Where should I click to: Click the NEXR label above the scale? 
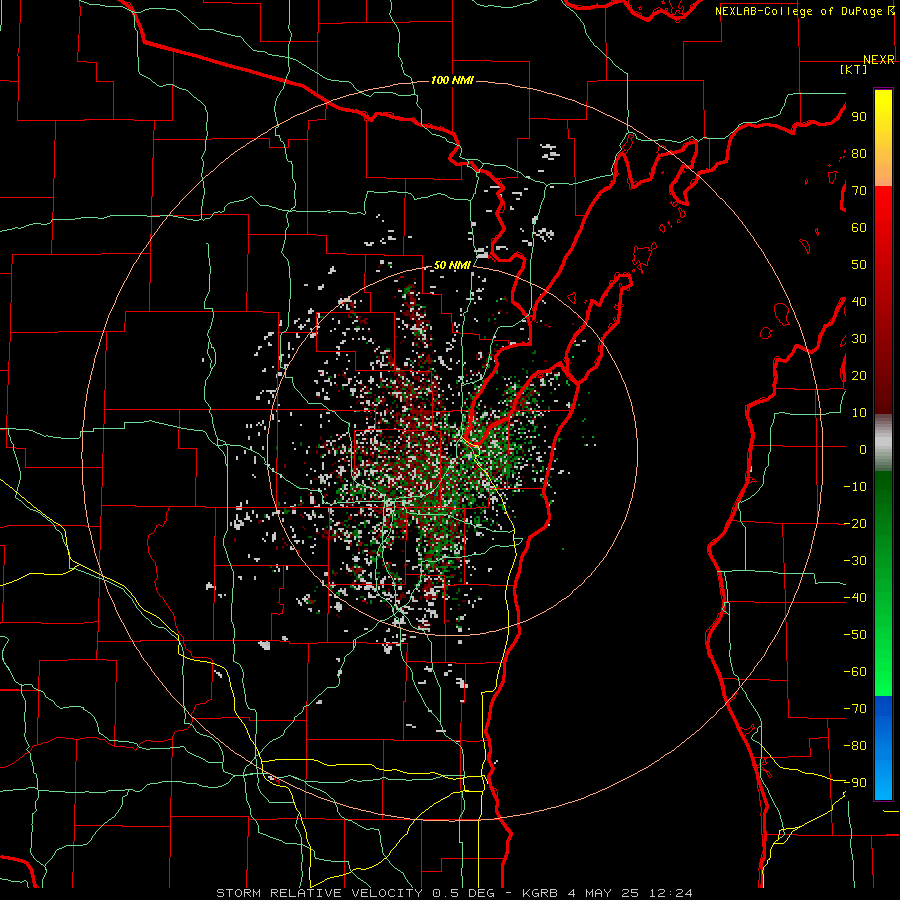tap(879, 60)
